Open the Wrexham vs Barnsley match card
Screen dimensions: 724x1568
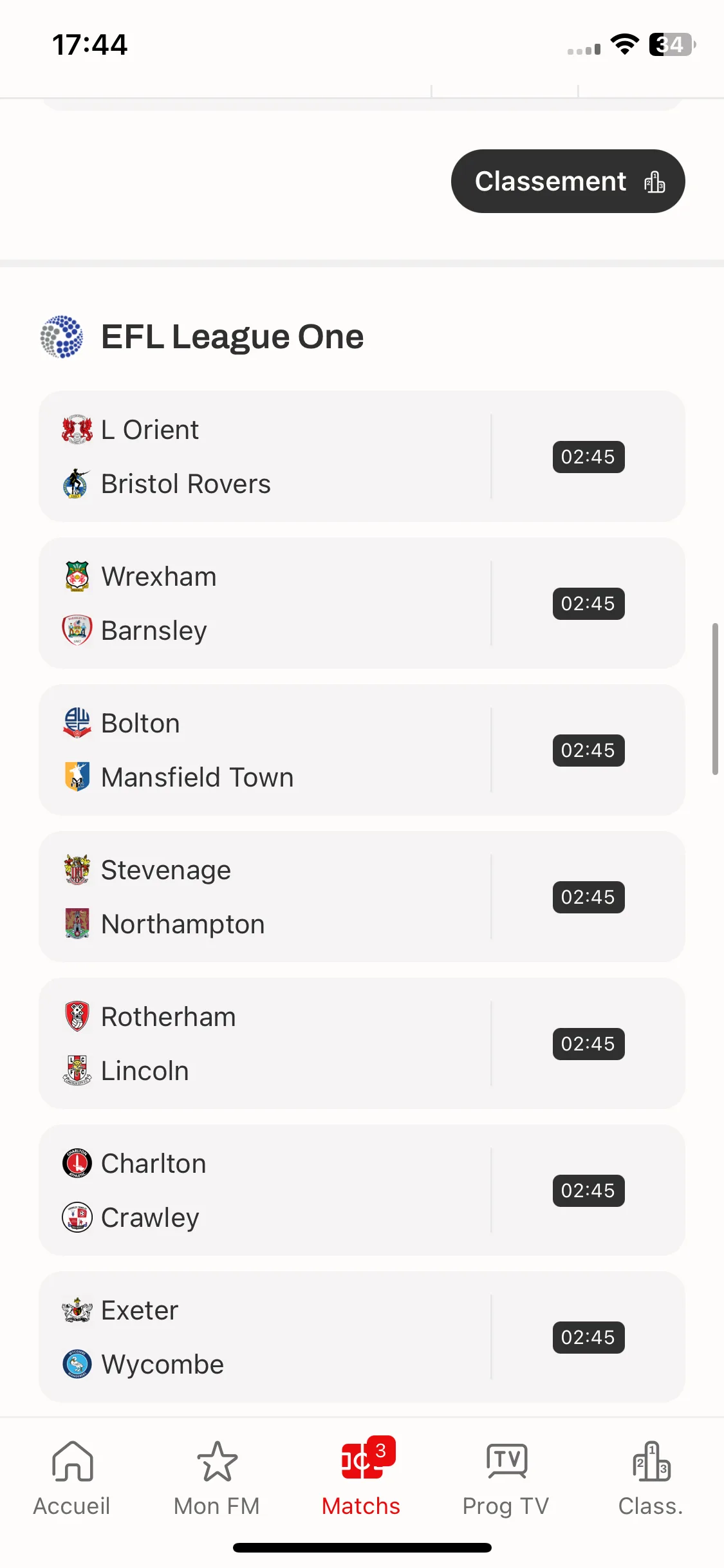pos(362,603)
